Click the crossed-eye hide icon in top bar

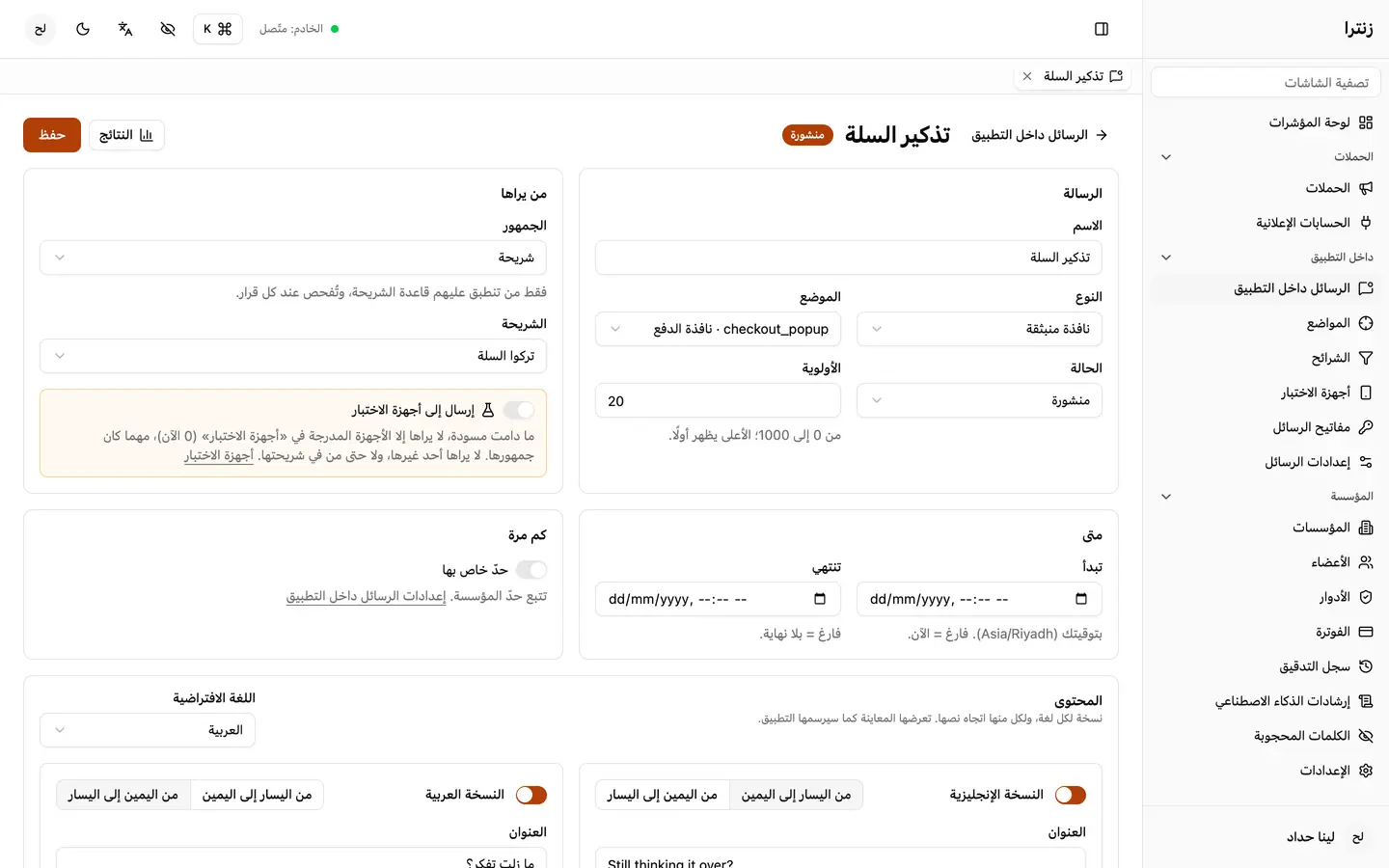[x=168, y=29]
